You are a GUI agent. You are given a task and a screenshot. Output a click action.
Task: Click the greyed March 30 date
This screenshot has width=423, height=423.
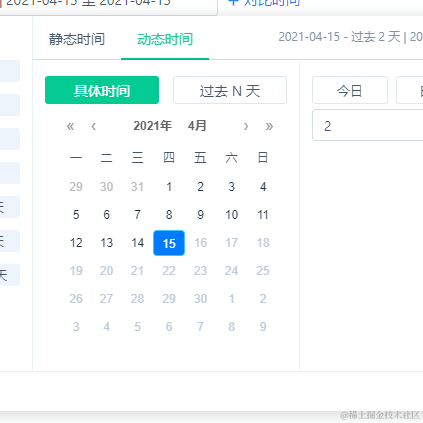pos(107,187)
